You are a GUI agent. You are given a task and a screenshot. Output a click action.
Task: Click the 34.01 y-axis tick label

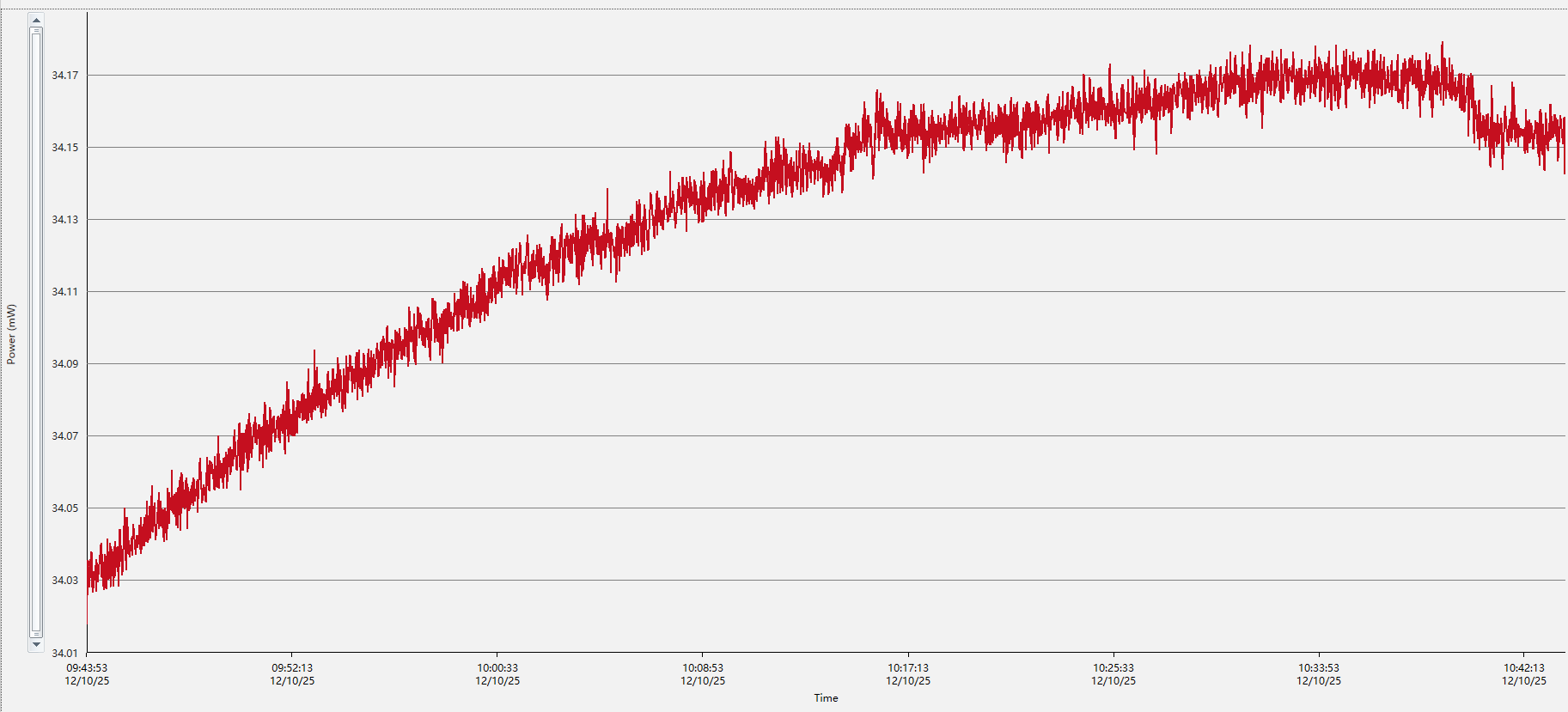point(64,653)
